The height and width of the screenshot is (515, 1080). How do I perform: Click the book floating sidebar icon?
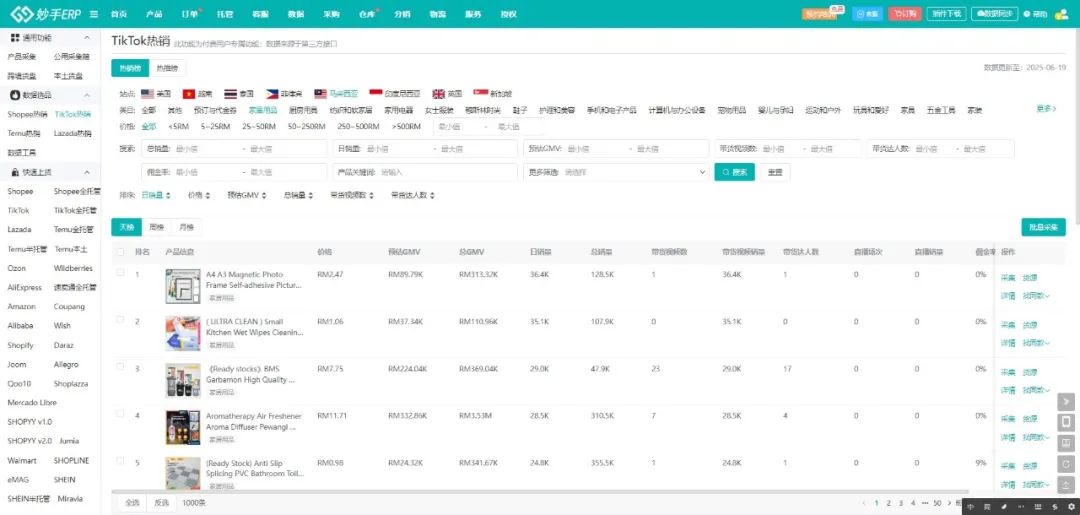click(1066, 443)
